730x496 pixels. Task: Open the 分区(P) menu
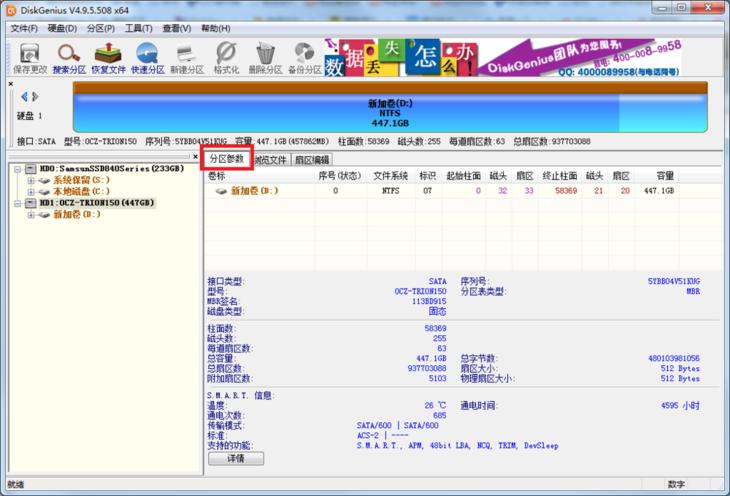(101, 28)
